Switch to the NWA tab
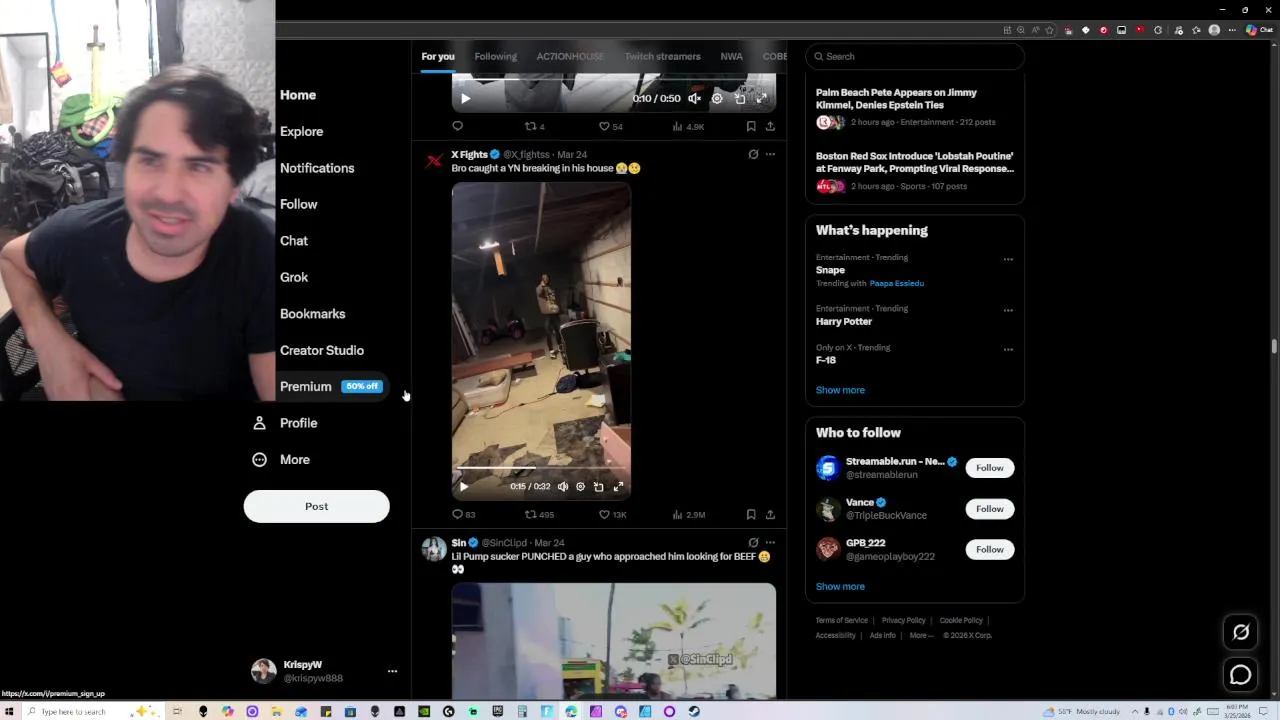Screen dimensions: 1280x720 [x=732, y=57]
